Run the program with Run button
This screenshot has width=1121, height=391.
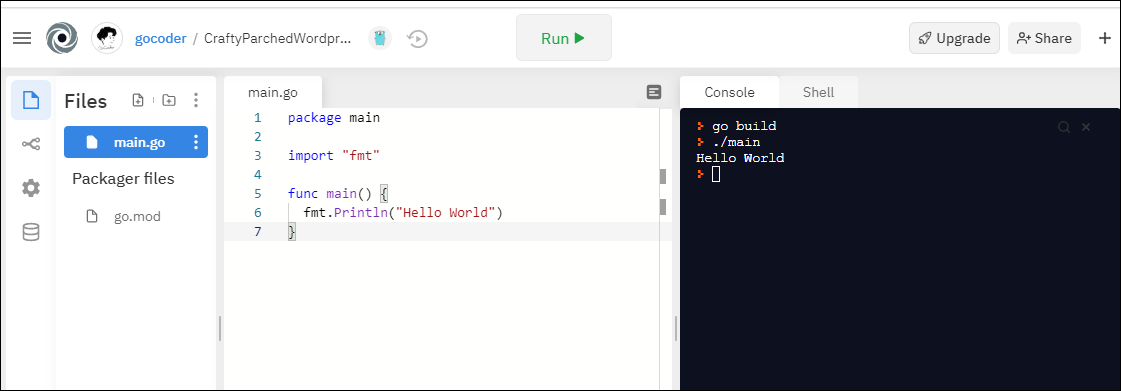pos(563,38)
